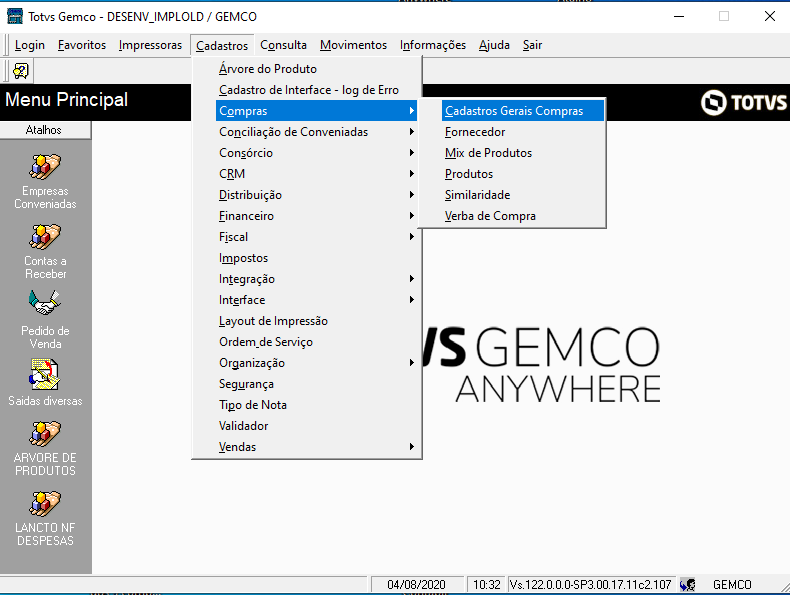Open the Saidas diversas shortcut icon
790x595 pixels.
point(45,375)
